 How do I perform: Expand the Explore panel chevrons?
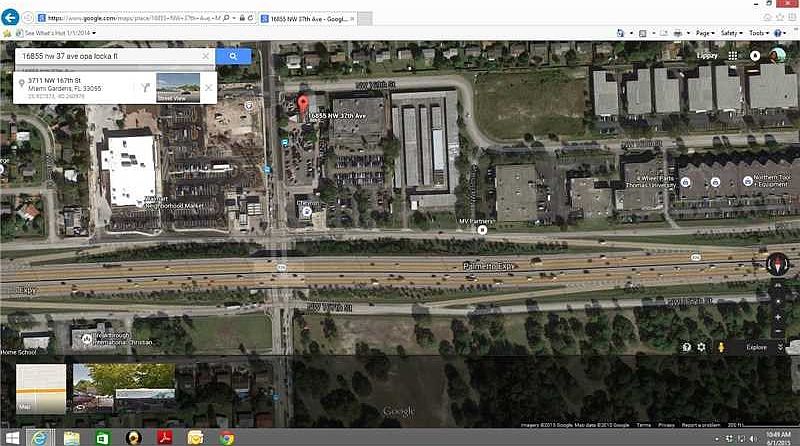point(780,347)
